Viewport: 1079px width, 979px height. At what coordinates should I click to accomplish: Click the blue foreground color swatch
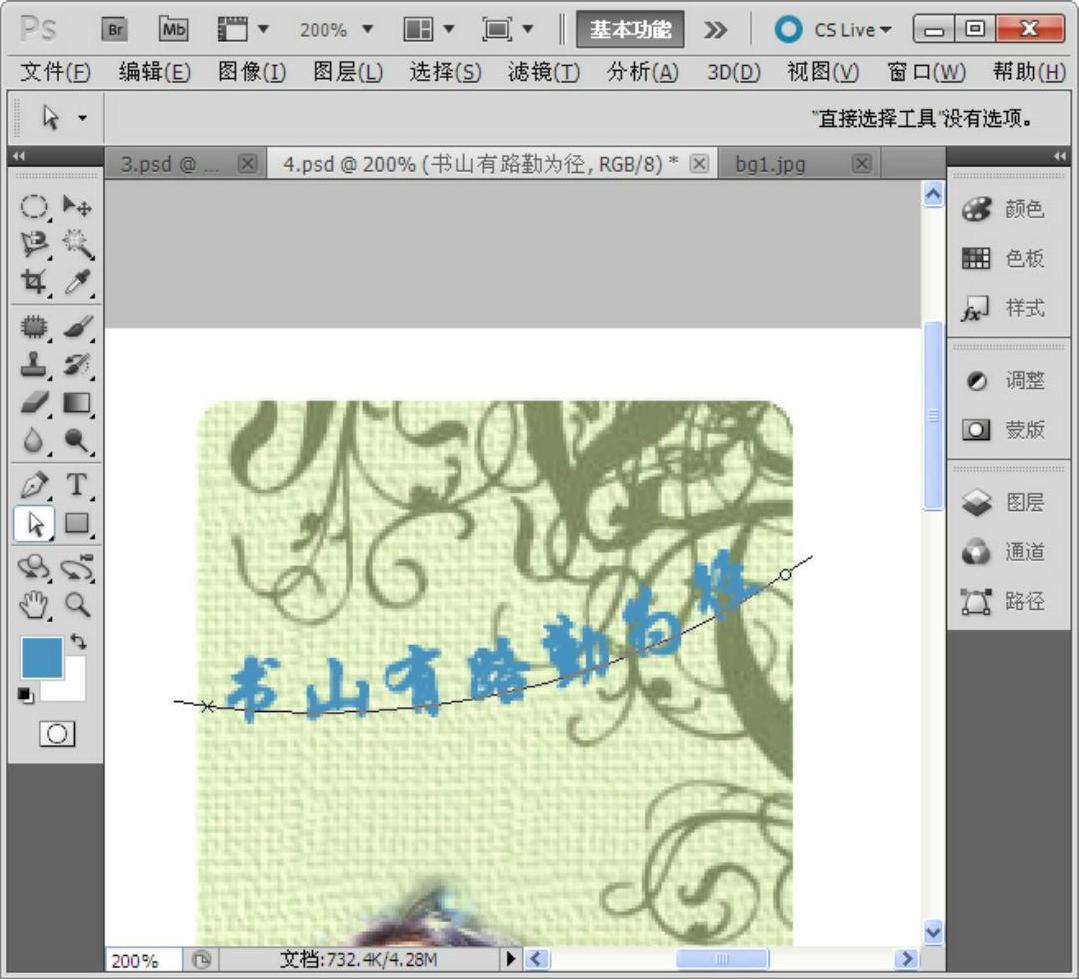(x=42, y=658)
